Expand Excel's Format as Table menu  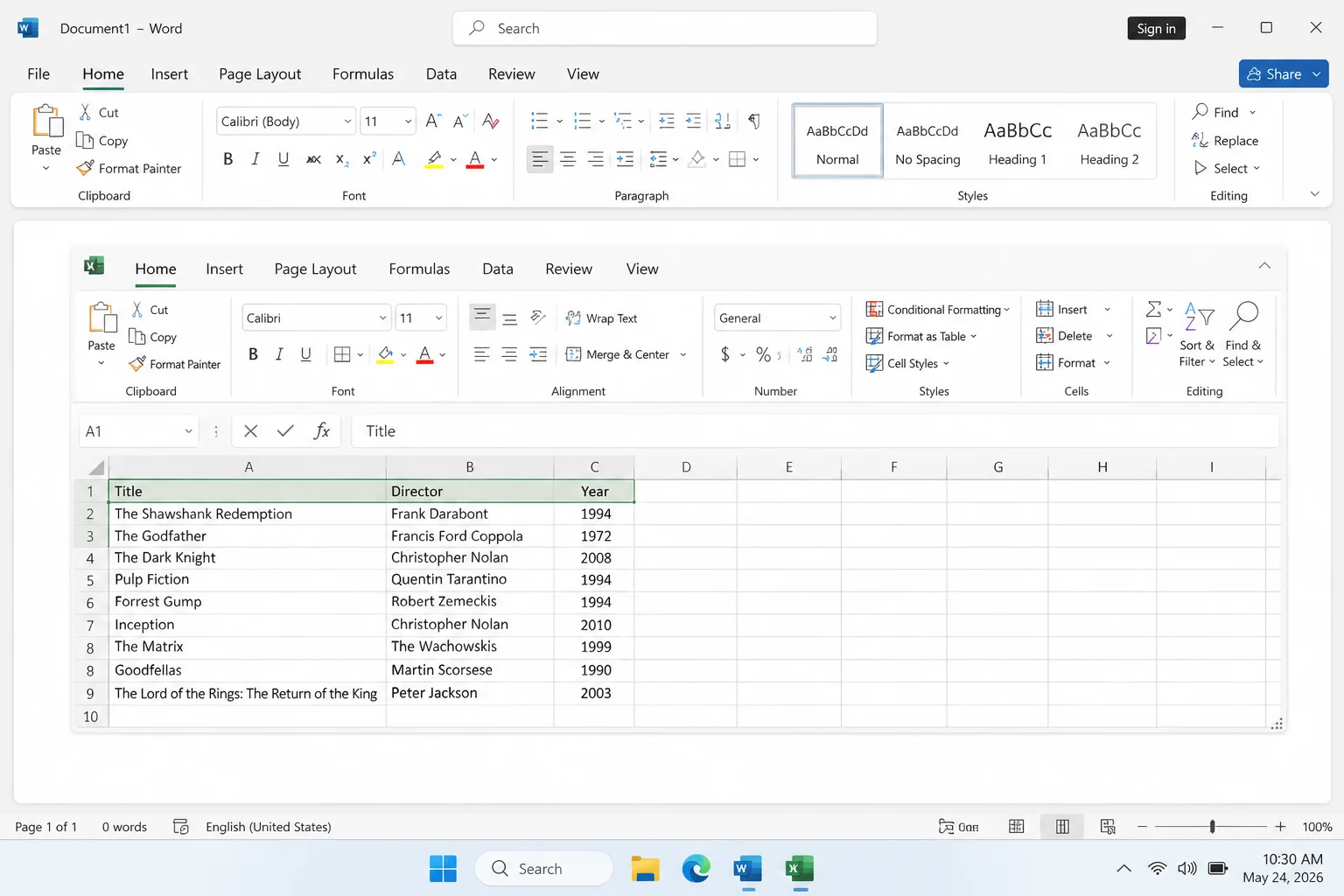[920, 336]
